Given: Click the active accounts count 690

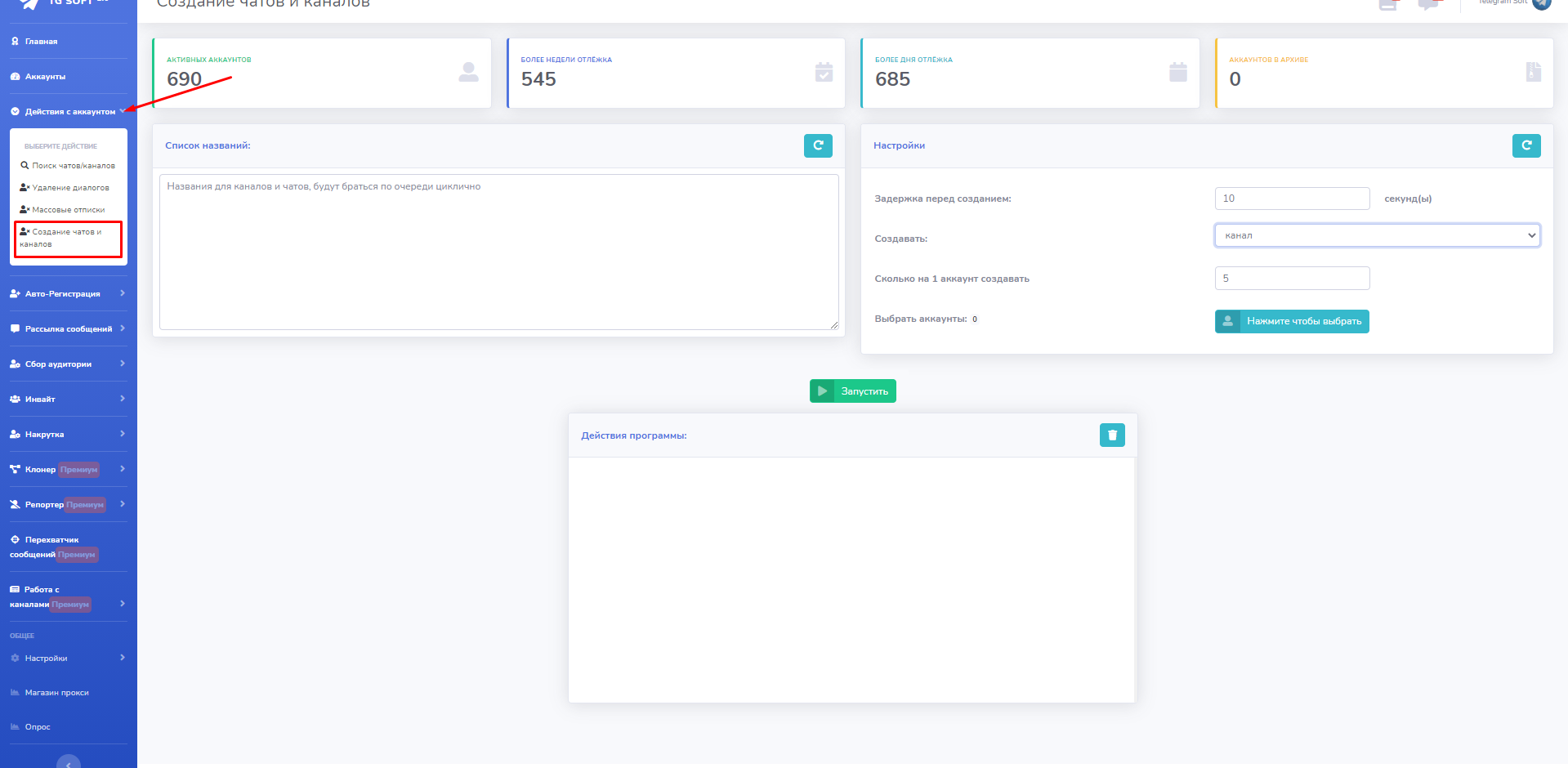Looking at the screenshot, I should [x=184, y=79].
